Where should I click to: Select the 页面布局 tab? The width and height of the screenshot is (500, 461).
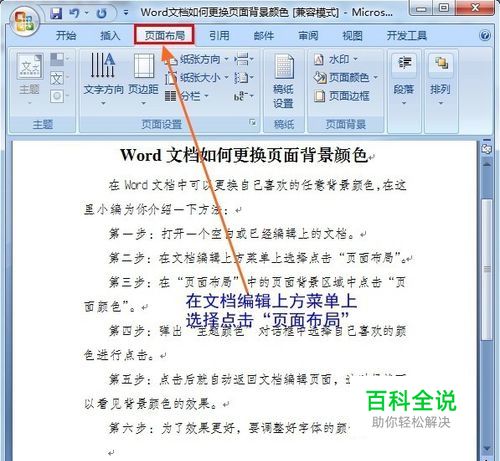point(165,35)
